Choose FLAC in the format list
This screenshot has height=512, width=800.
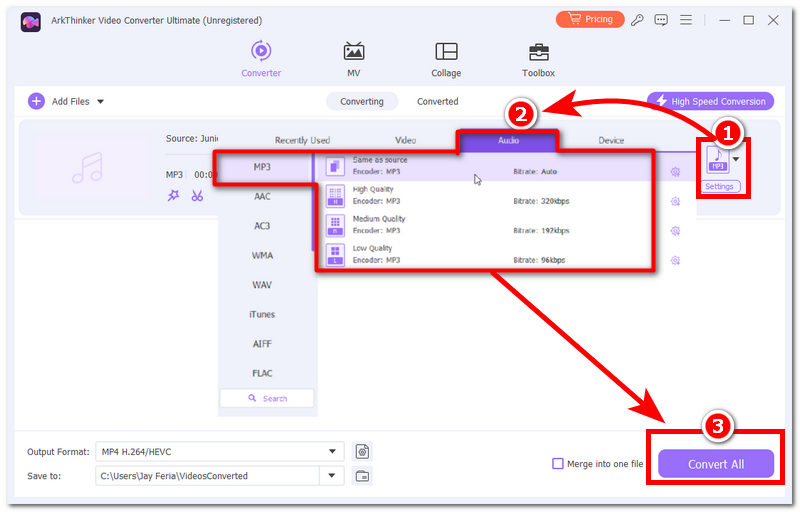point(262,373)
